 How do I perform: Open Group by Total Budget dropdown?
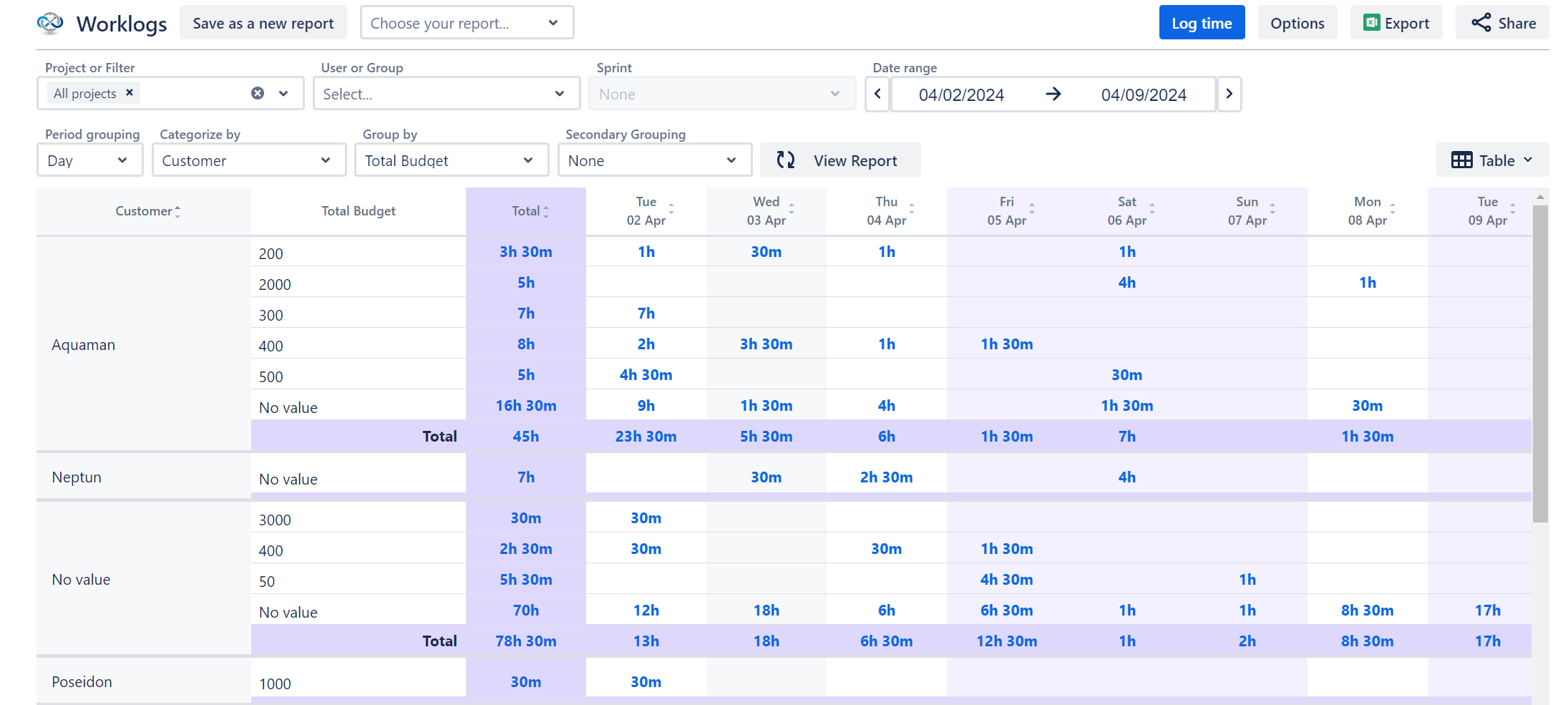click(x=452, y=160)
